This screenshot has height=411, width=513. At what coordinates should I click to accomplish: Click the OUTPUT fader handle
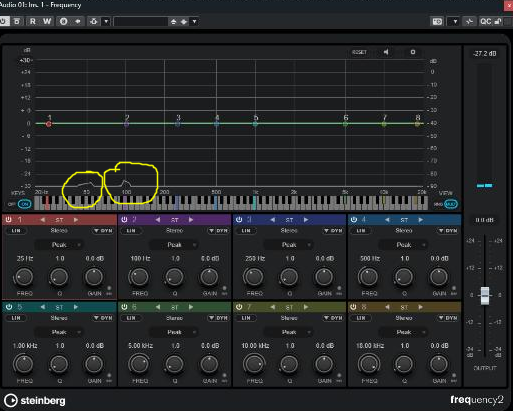485,295
